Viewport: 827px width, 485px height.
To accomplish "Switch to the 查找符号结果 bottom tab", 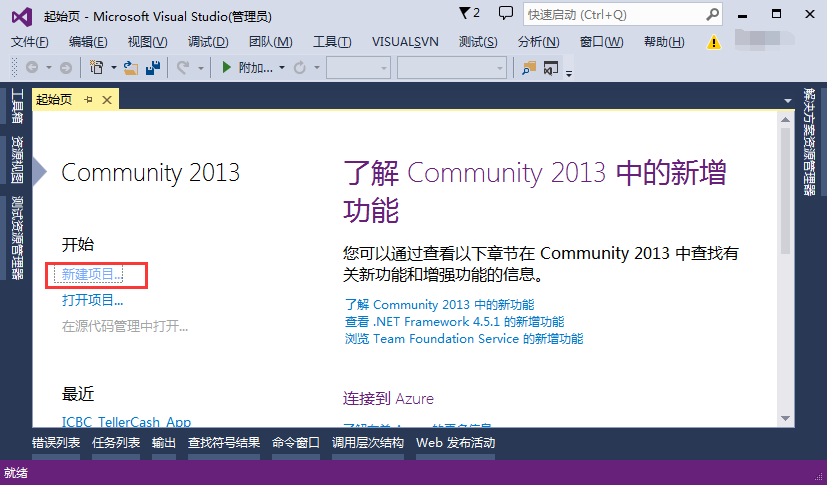I will (x=224, y=443).
